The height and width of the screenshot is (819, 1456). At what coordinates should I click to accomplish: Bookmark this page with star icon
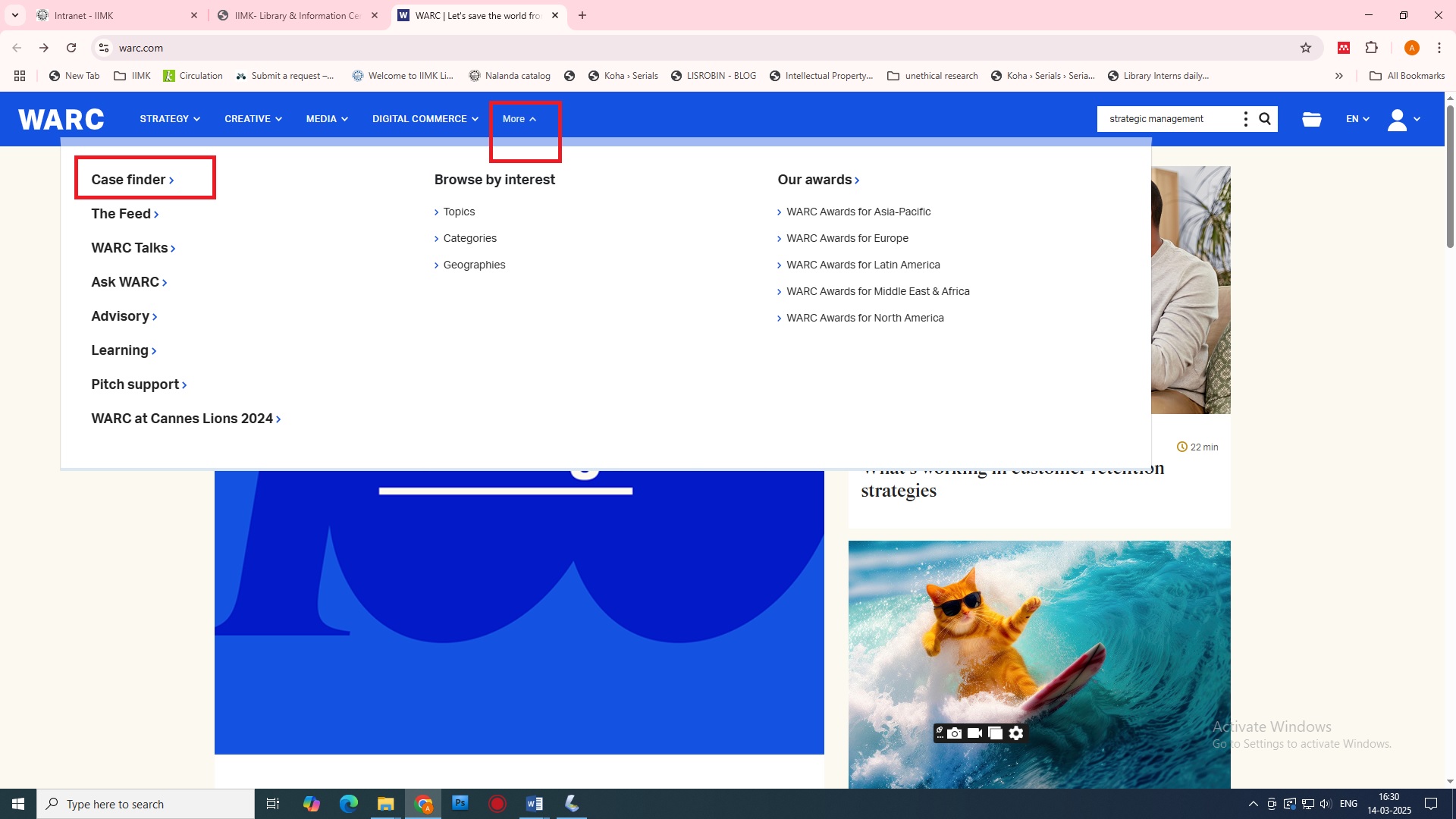1305,48
